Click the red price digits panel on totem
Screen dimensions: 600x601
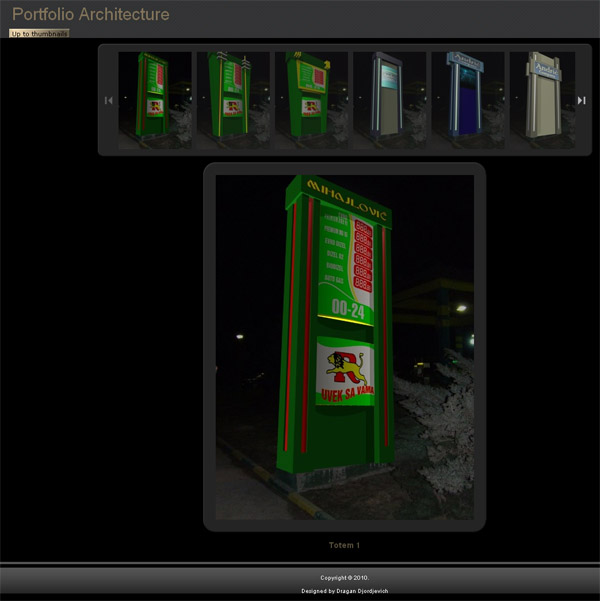click(x=363, y=255)
